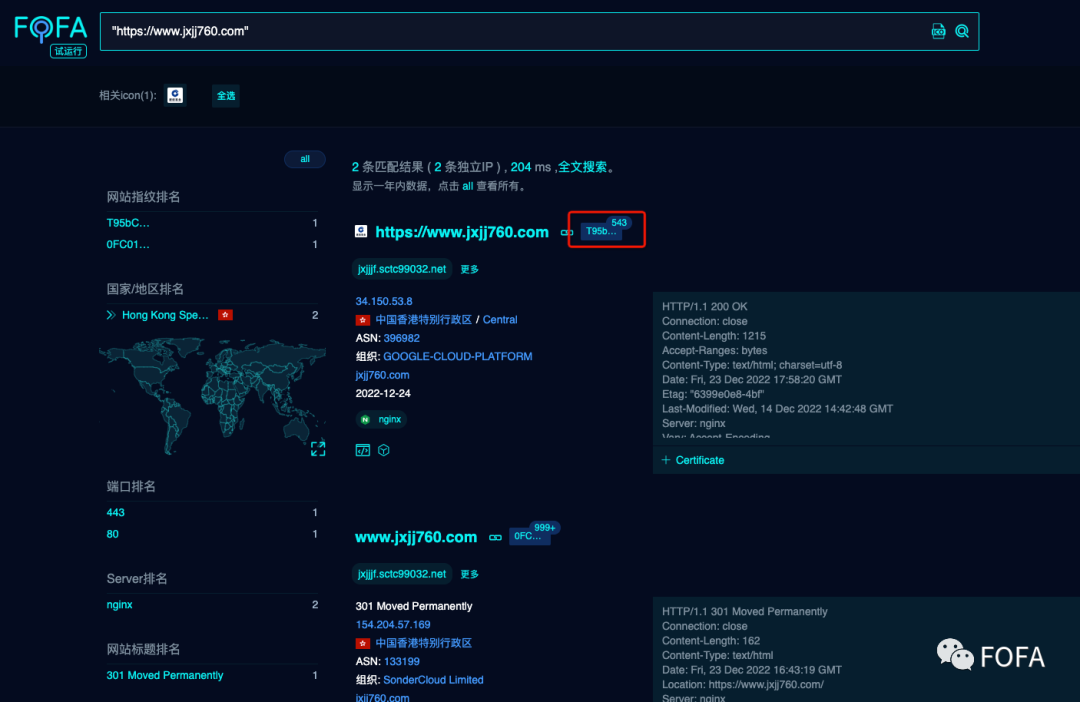
Task: Click 中国香港特别行政区 in the first result
Action: click(424, 320)
